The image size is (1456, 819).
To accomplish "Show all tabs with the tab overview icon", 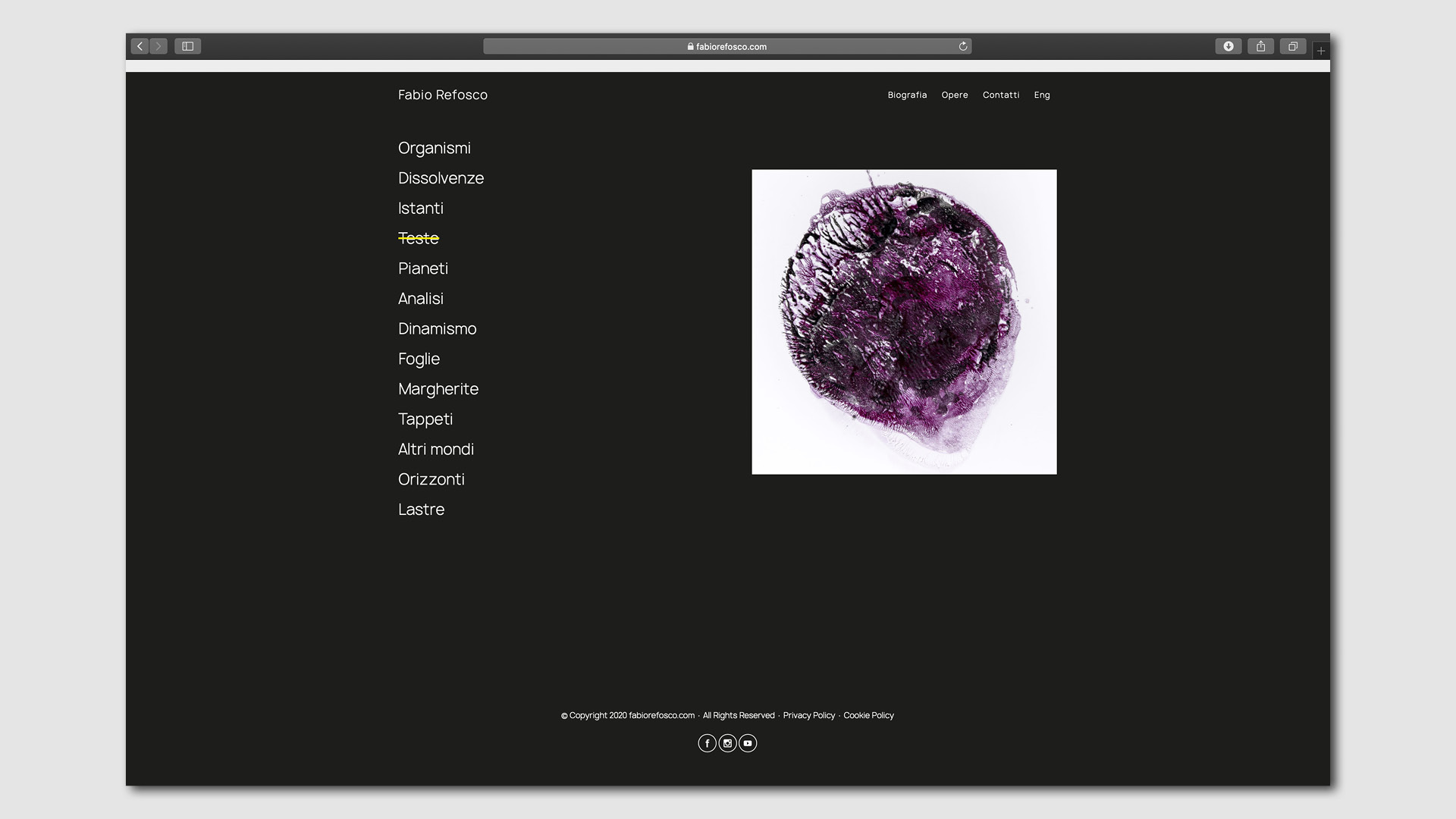I will click(1293, 46).
